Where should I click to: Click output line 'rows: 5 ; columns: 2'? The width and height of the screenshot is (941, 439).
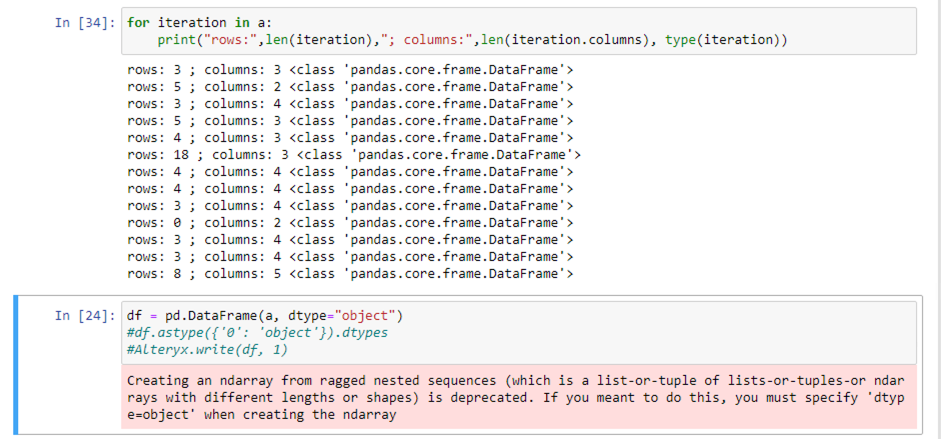pyautogui.click(x=350, y=86)
